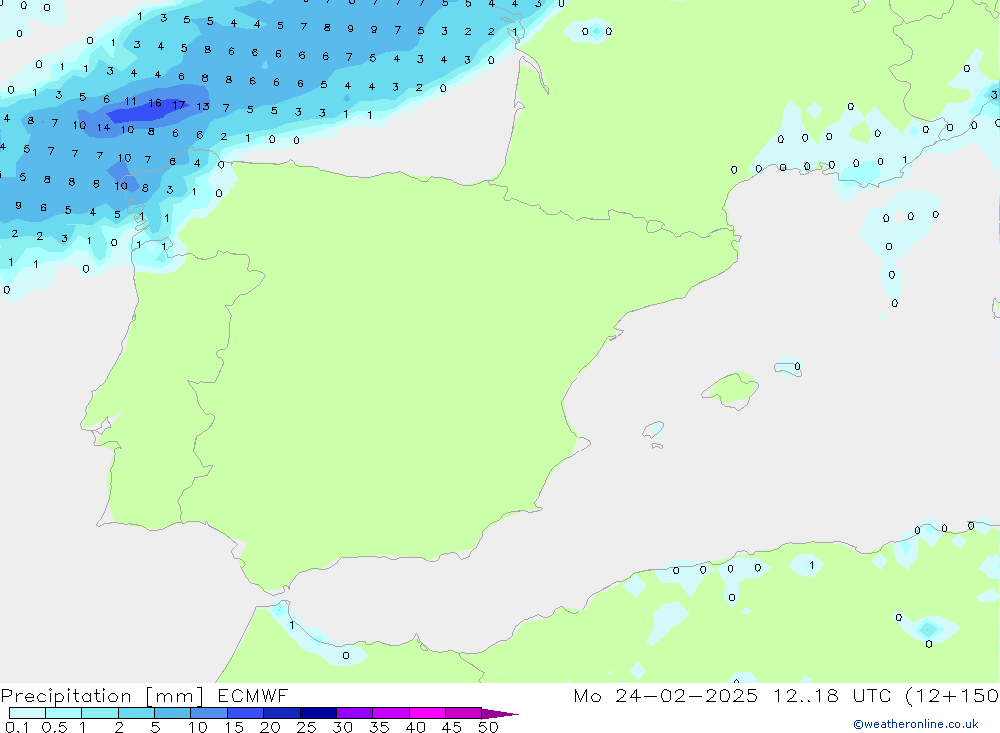This screenshot has height=733, width=1000.
Task: Click the '40' legend label
Action: [x=415, y=727]
